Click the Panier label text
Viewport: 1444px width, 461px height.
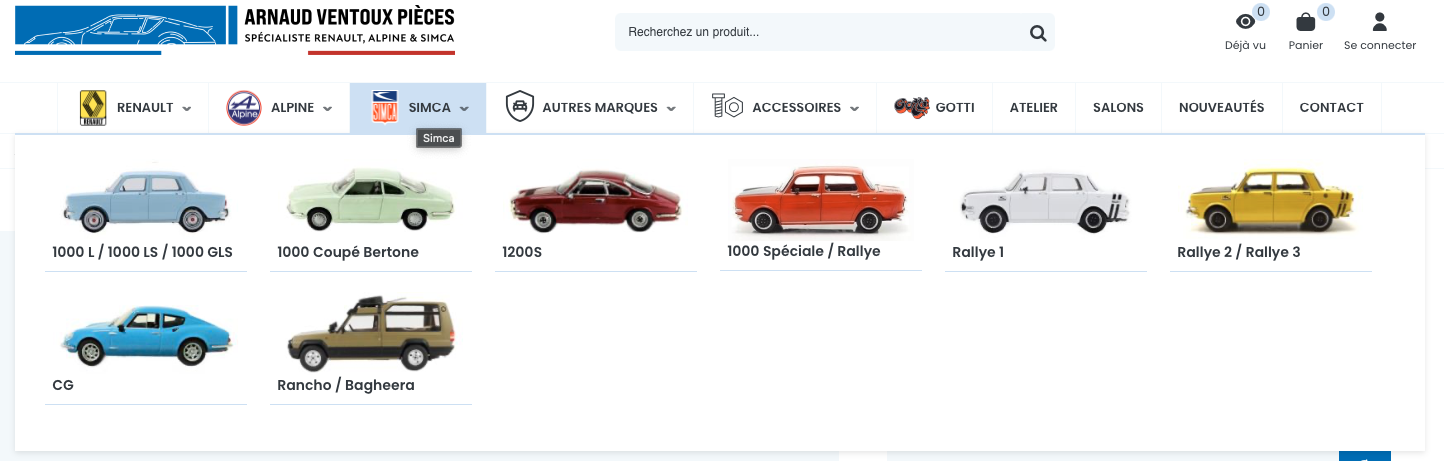tap(1306, 45)
